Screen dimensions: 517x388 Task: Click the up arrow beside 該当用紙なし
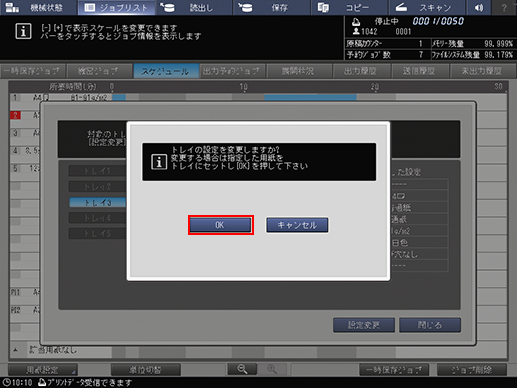coord(15,350)
